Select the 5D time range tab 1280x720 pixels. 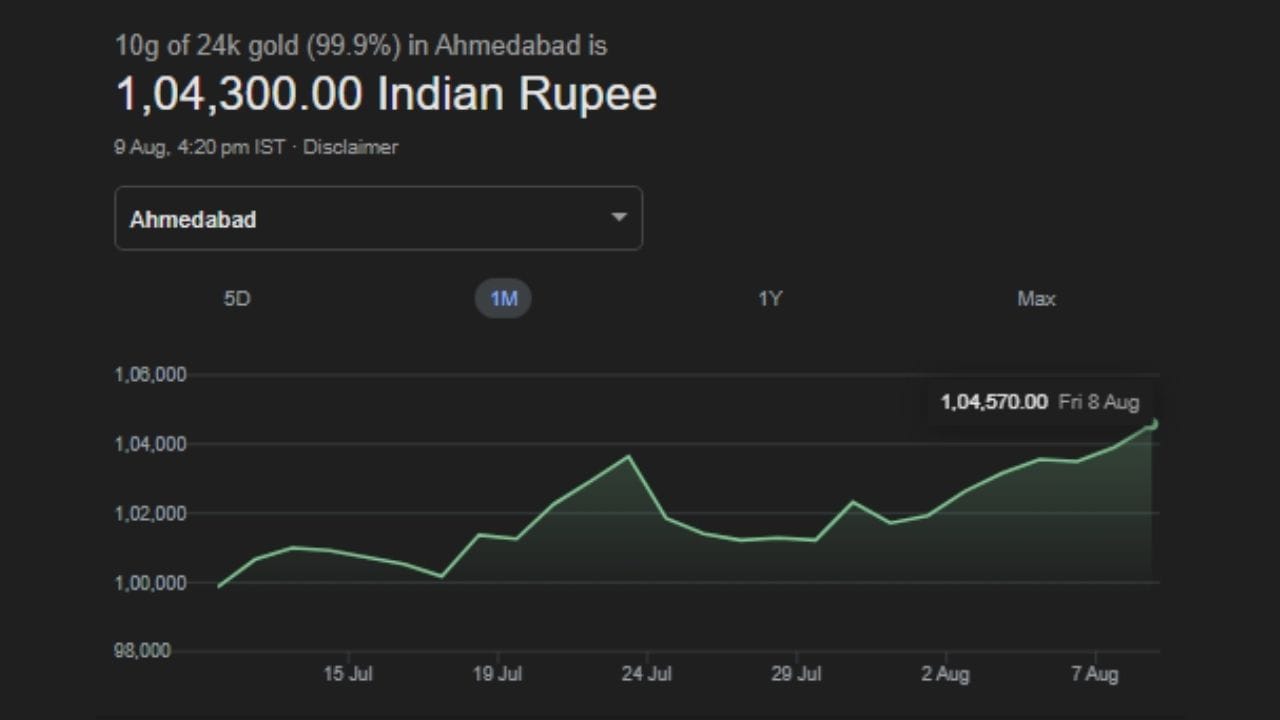pos(237,299)
